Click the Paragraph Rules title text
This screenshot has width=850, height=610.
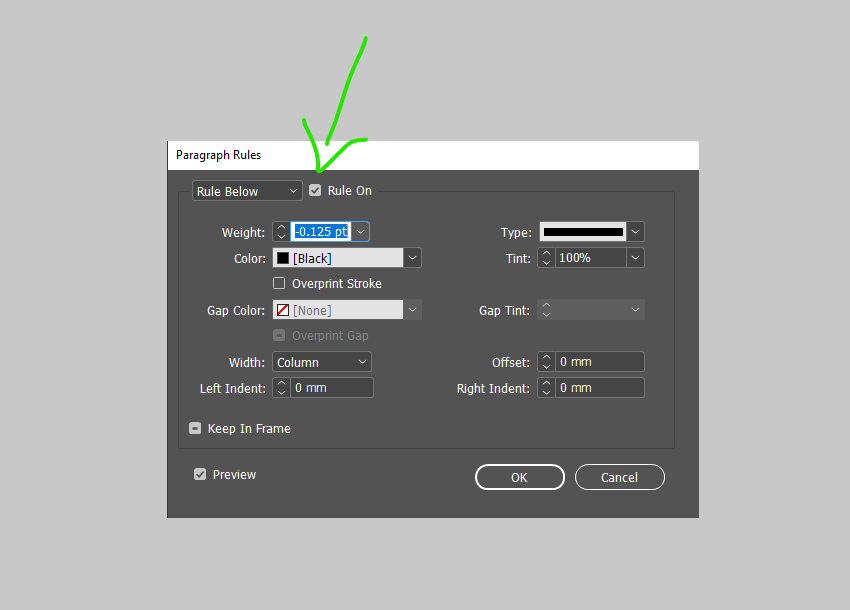click(x=218, y=155)
